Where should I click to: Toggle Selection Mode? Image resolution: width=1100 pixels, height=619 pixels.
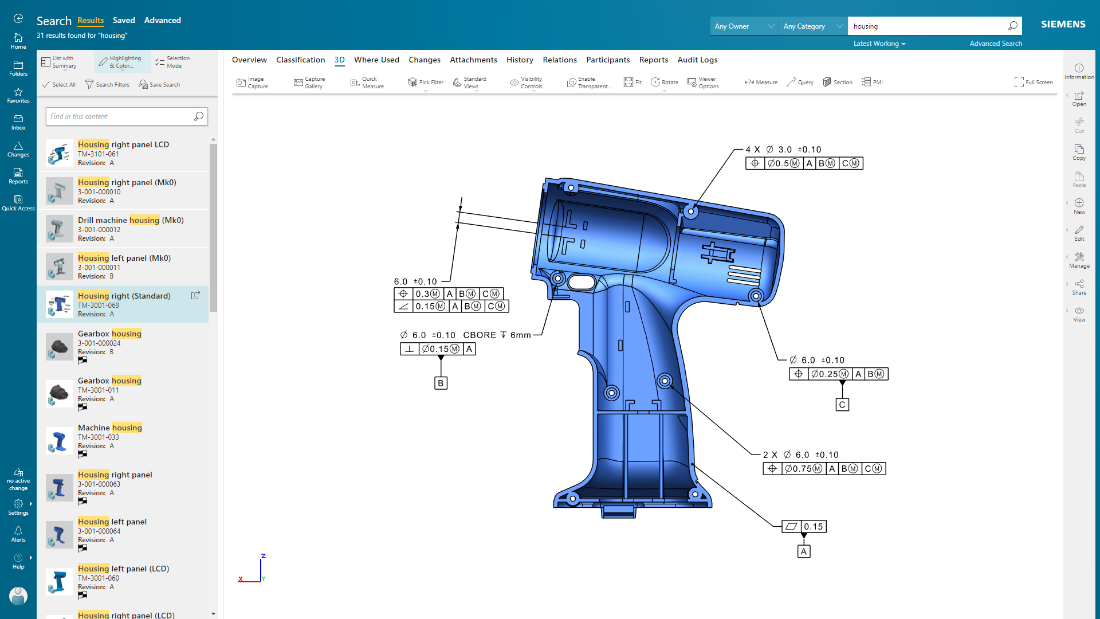(x=172, y=62)
